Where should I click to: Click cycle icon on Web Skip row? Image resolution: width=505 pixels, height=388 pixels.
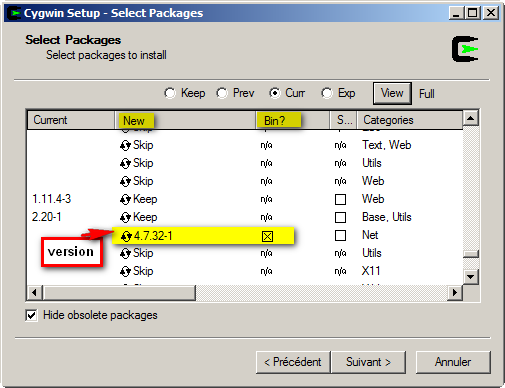click(125, 182)
